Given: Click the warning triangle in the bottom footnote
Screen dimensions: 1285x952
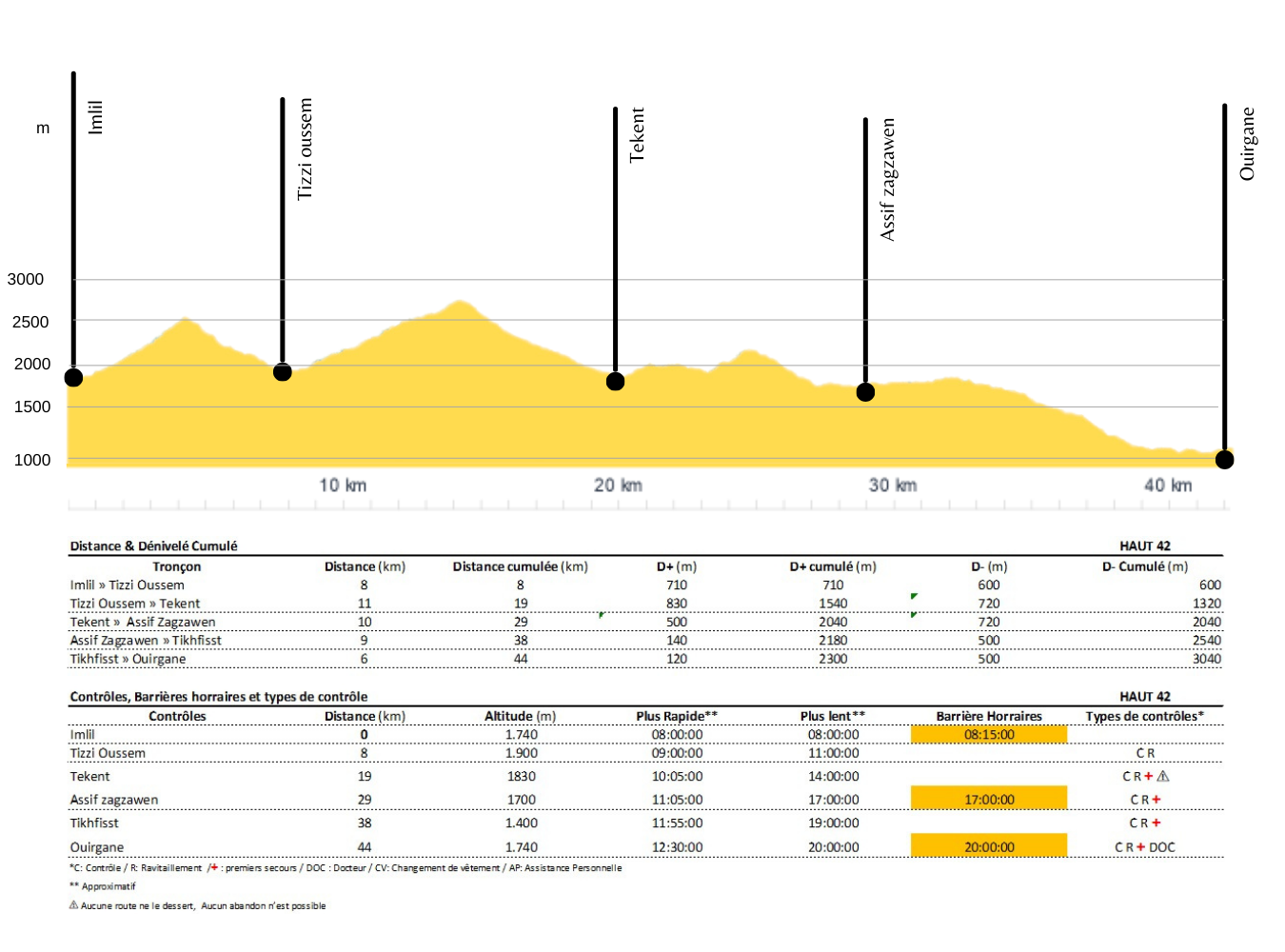Looking at the screenshot, I should [x=73, y=905].
